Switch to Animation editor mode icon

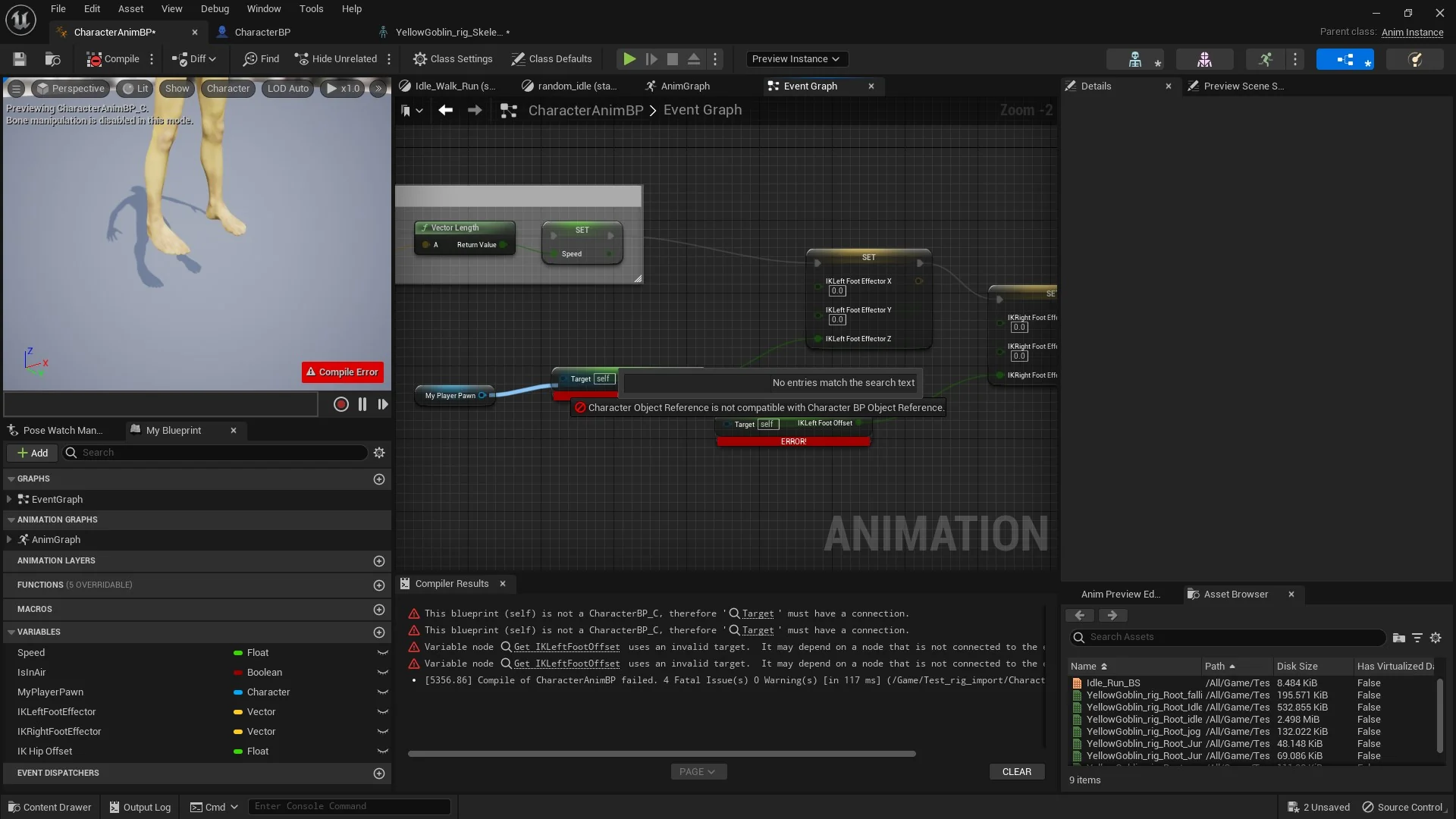[x=1266, y=59]
